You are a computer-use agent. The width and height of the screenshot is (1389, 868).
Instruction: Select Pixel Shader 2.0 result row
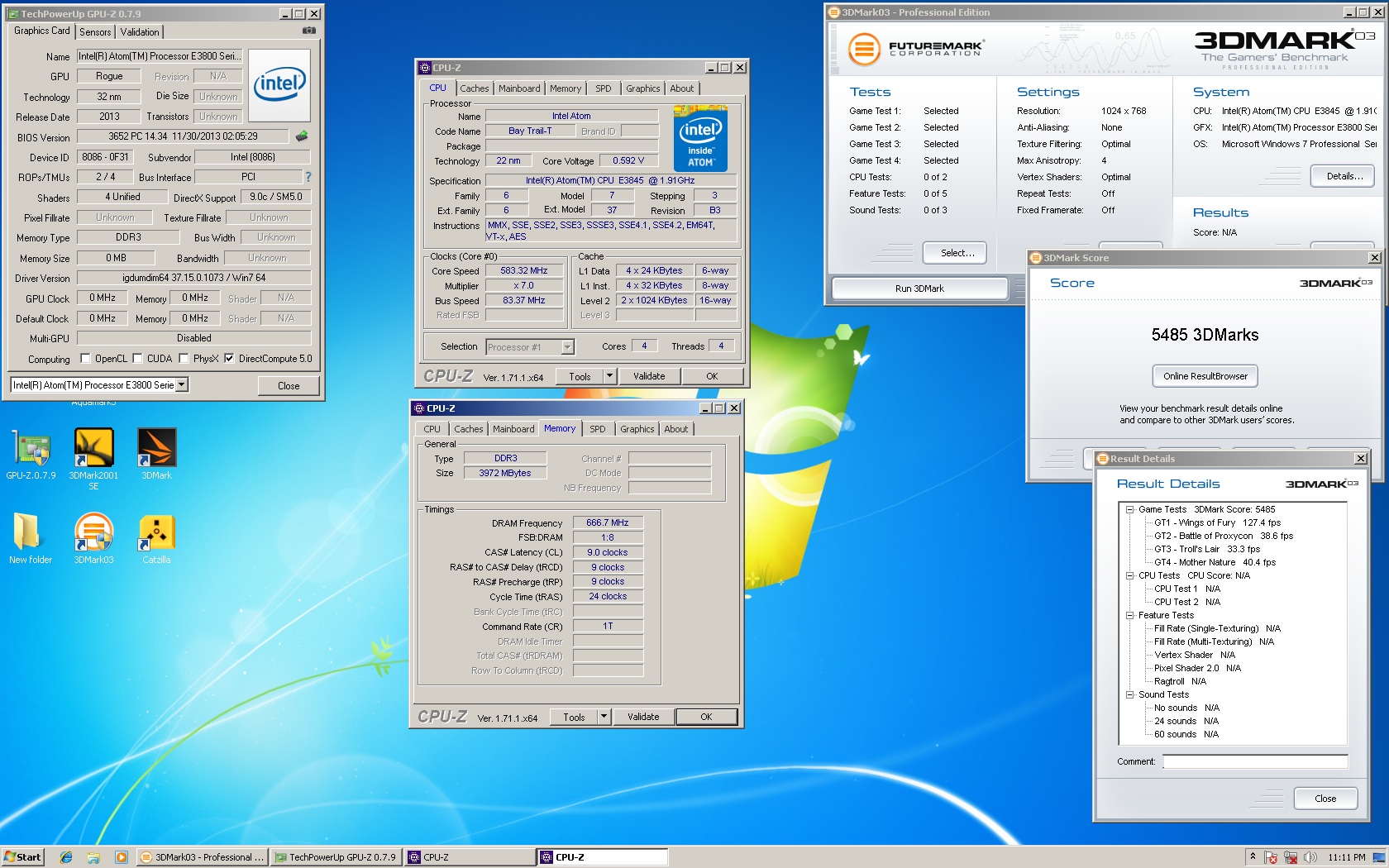1197,668
